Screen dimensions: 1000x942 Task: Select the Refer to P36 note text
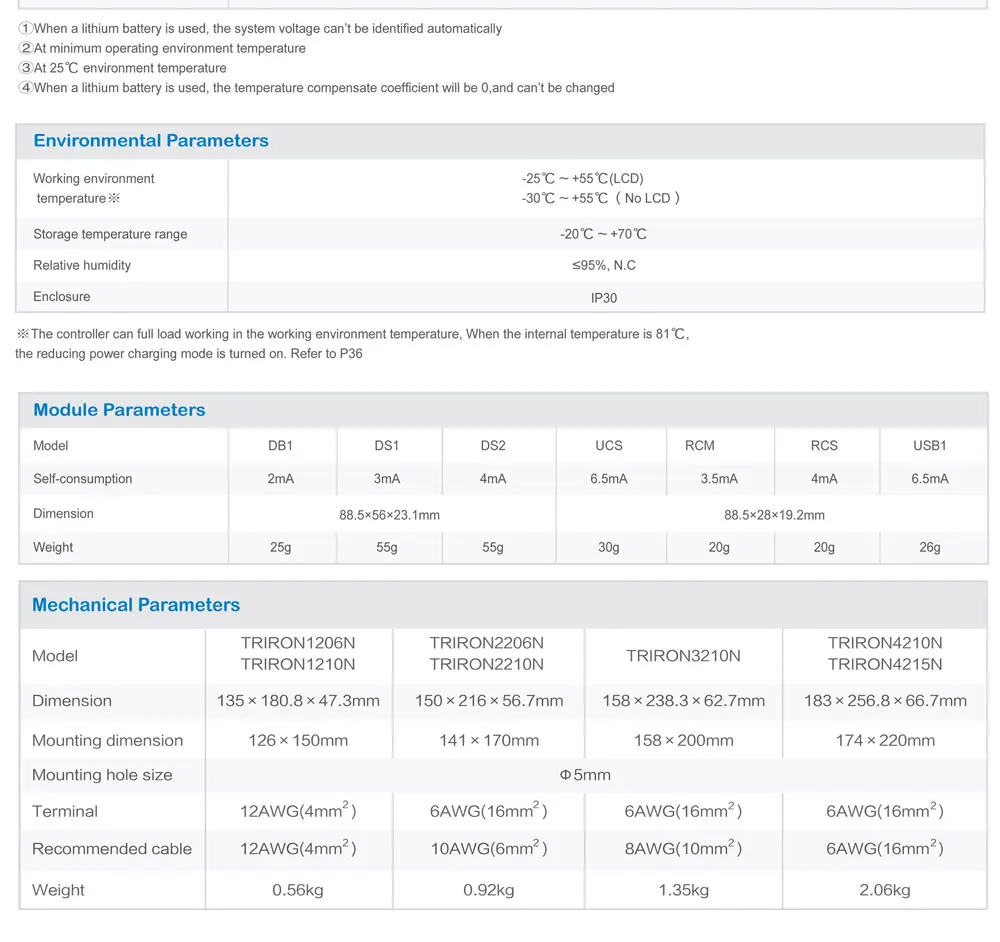[326, 354]
